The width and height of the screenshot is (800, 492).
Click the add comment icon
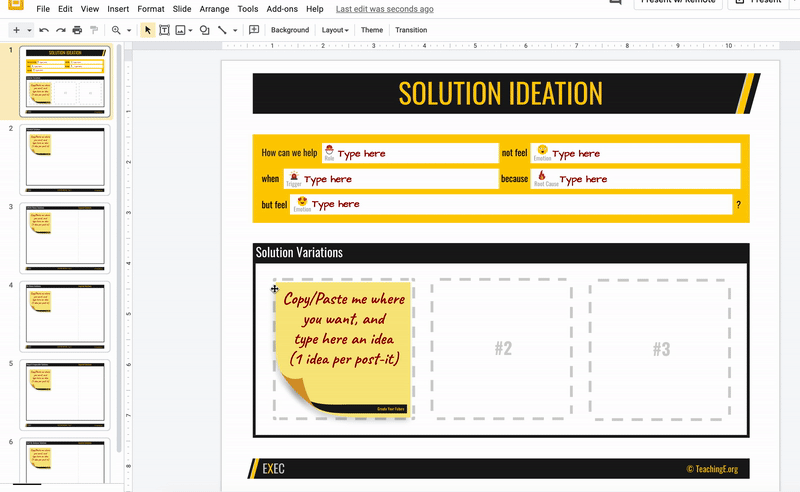coord(254,30)
